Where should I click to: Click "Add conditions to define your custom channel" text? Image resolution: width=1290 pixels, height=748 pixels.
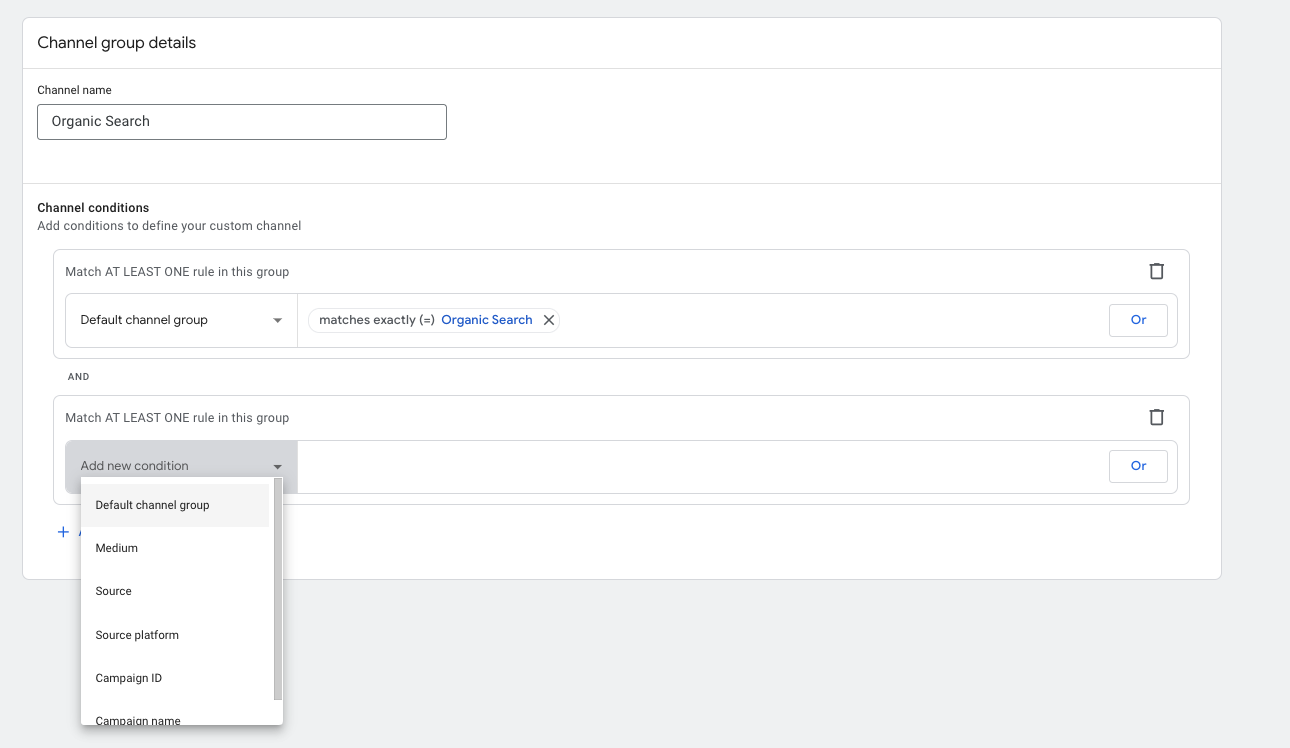tap(169, 226)
